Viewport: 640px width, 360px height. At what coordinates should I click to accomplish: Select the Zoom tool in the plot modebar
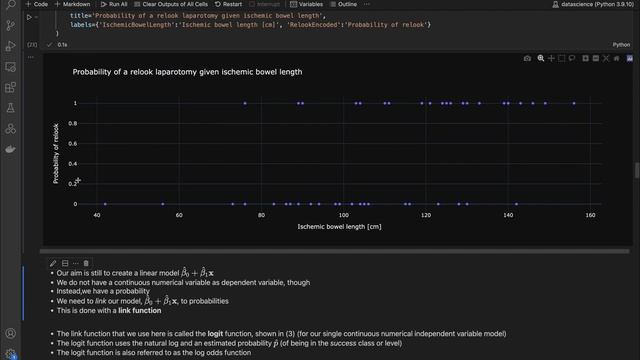(541, 58)
